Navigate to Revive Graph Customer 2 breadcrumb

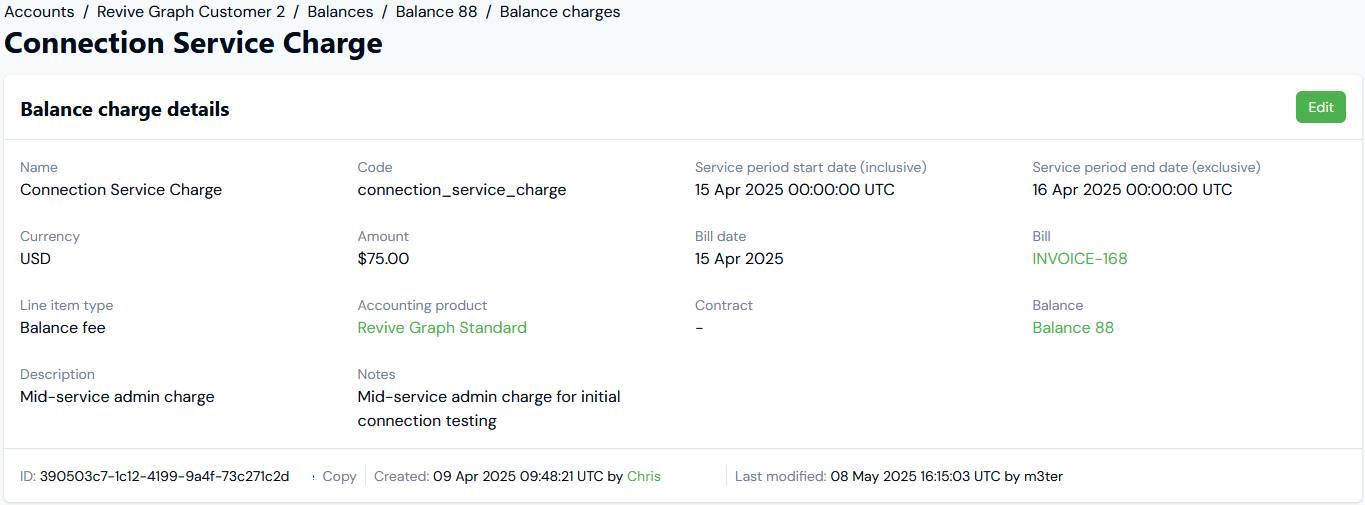pyautogui.click(x=191, y=12)
